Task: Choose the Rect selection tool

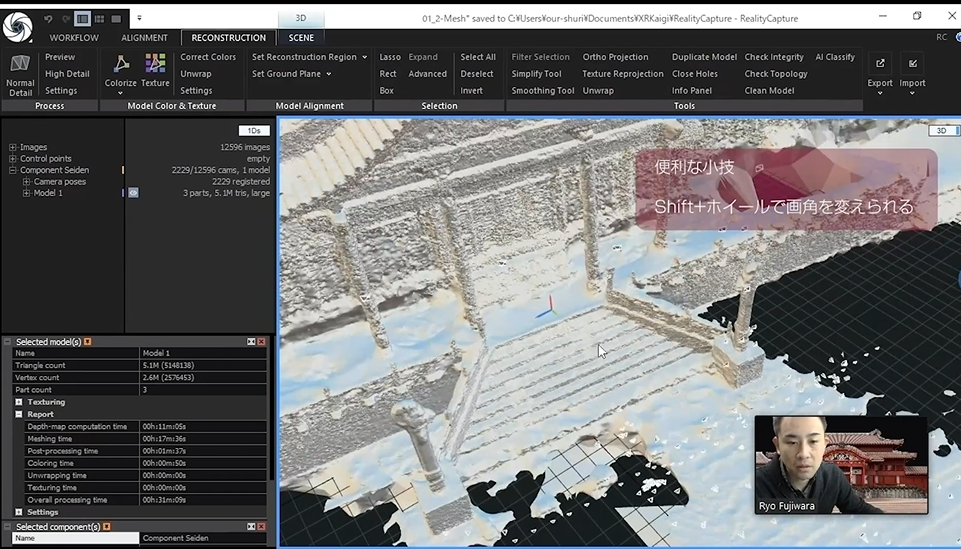Action: point(388,74)
